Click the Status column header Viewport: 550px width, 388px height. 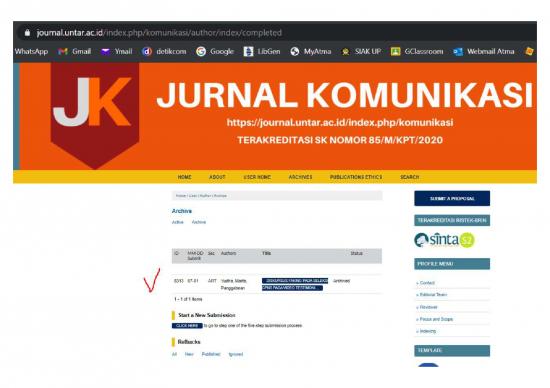[357, 253]
